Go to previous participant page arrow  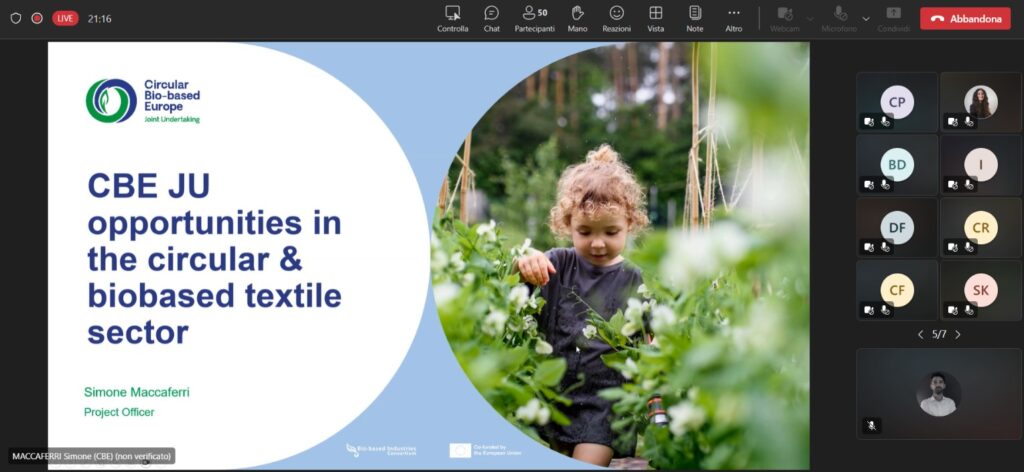coord(920,334)
